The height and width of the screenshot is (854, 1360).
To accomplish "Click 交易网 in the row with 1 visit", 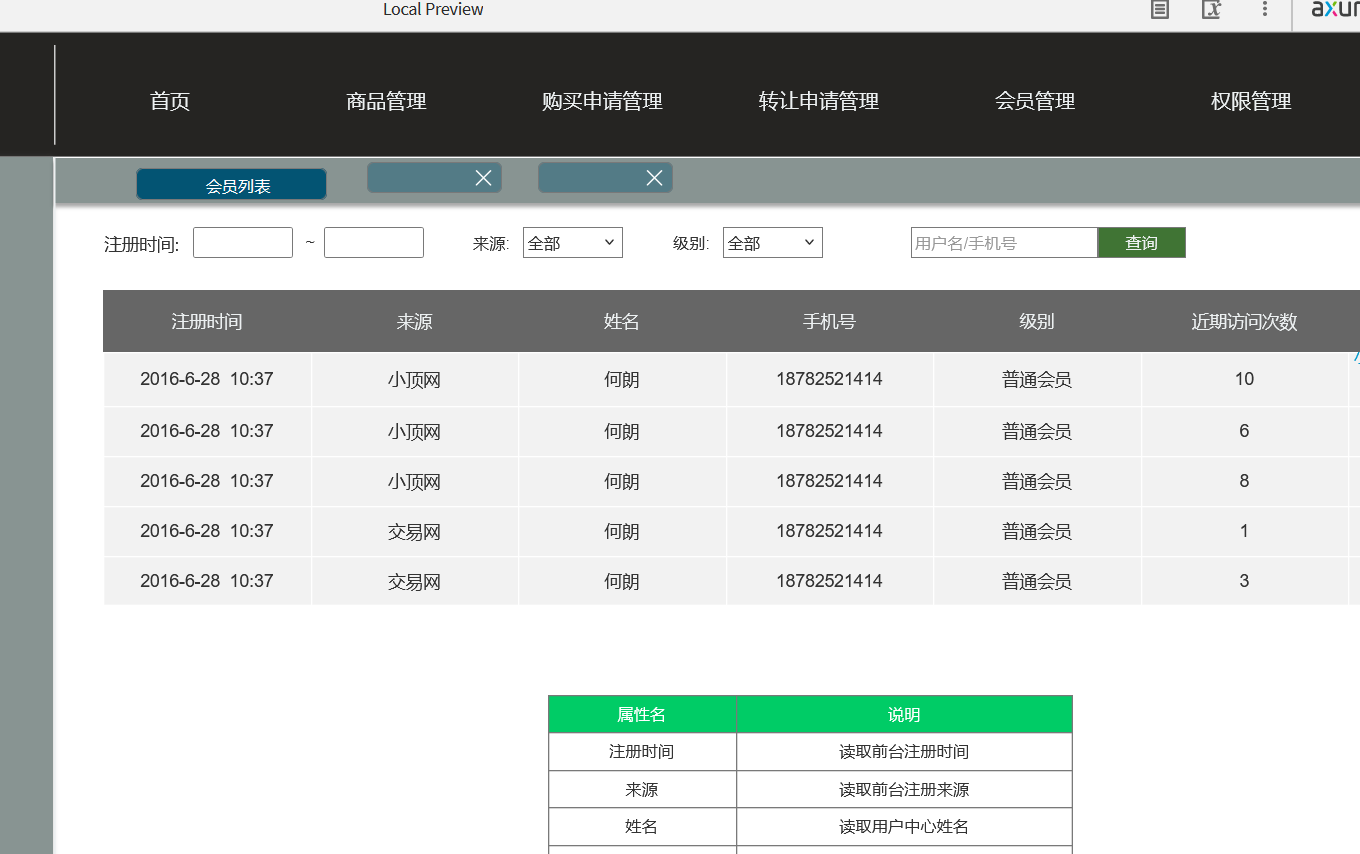I will click(414, 532).
